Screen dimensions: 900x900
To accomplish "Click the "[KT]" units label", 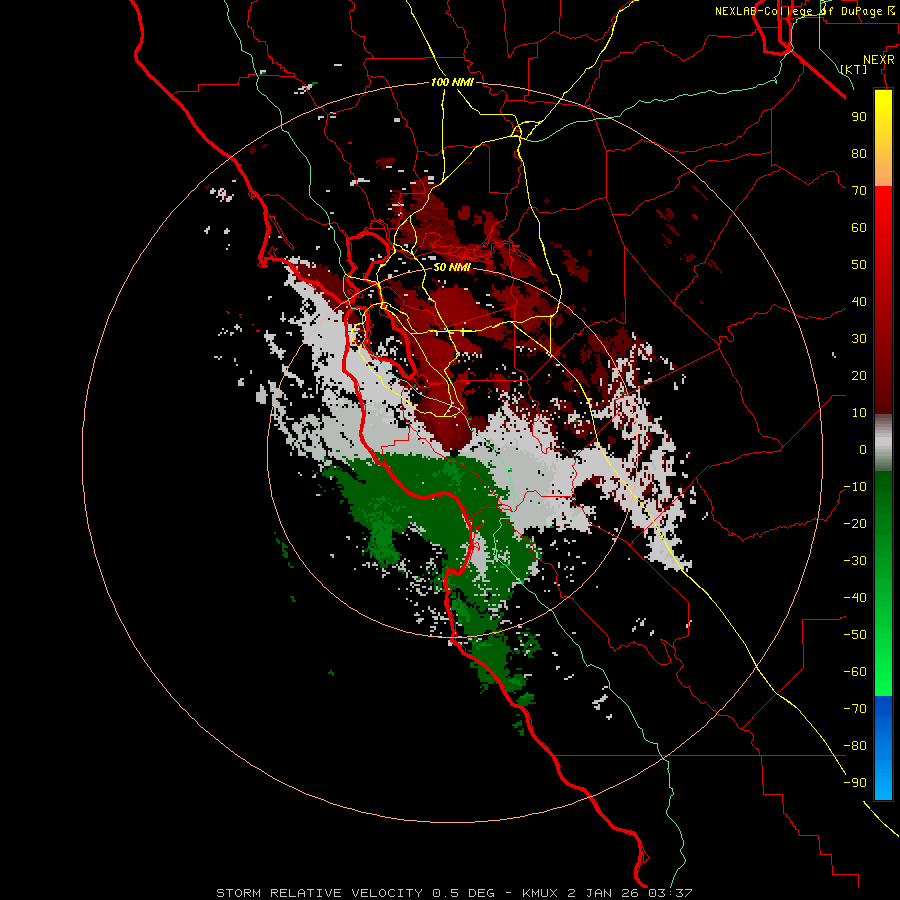I will pos(854,69).
